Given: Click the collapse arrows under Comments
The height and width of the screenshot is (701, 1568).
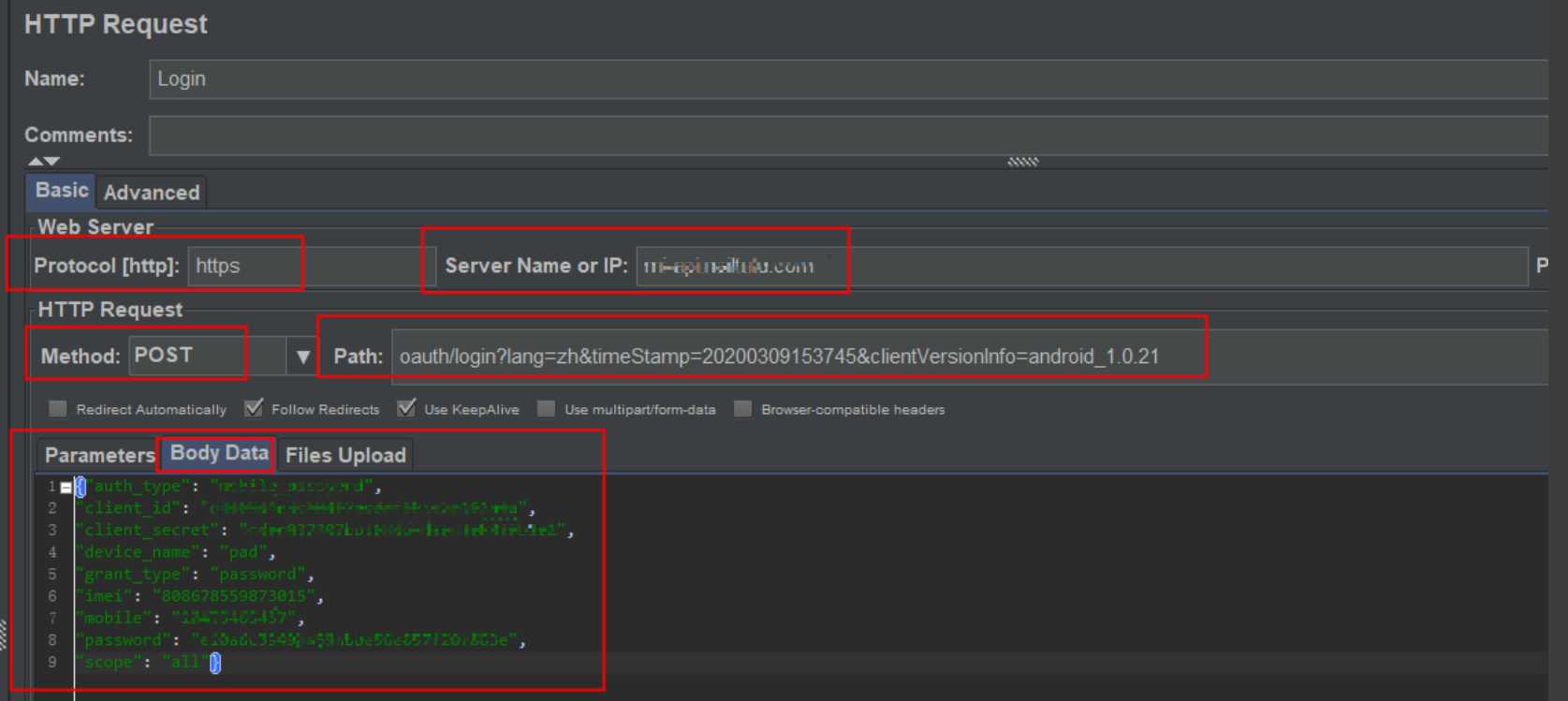Looking at the screenshot, I should (x=43, y=161).
